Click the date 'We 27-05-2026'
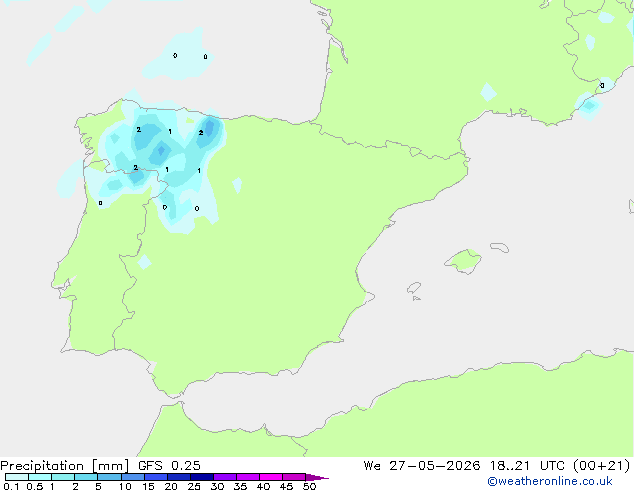Viewport: 634px width, 490px height. pos(422,466)
